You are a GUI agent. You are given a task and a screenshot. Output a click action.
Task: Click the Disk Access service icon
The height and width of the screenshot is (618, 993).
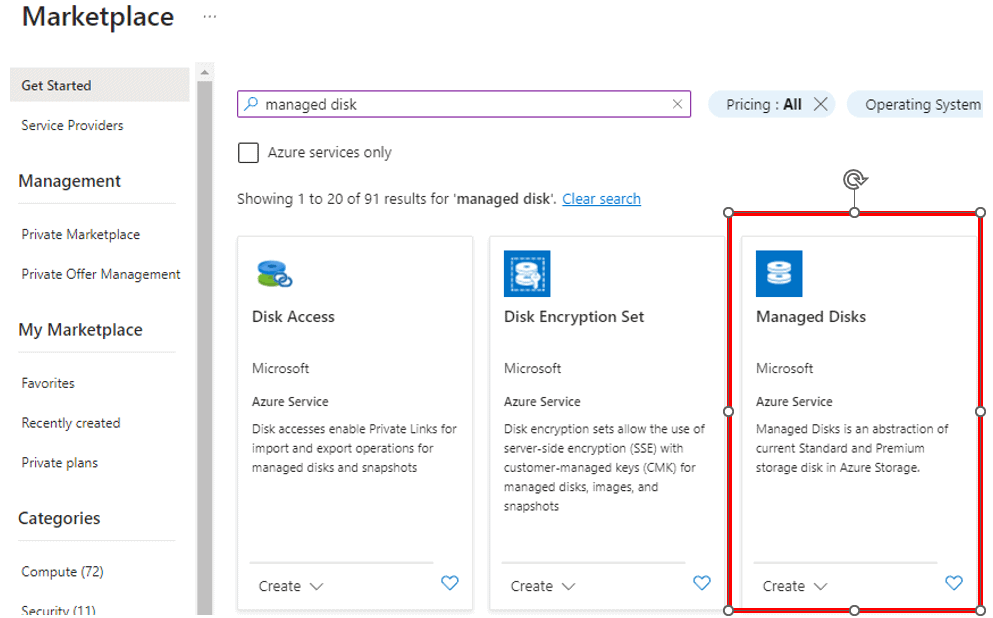(x=275, y=273)
